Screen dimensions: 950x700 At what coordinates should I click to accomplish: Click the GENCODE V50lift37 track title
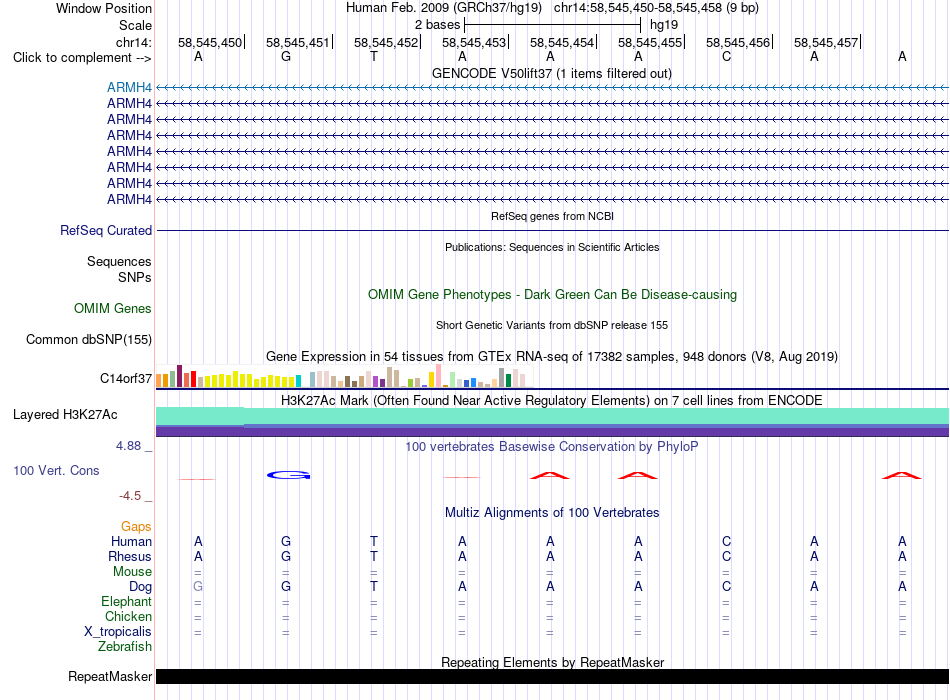(552, 73)
